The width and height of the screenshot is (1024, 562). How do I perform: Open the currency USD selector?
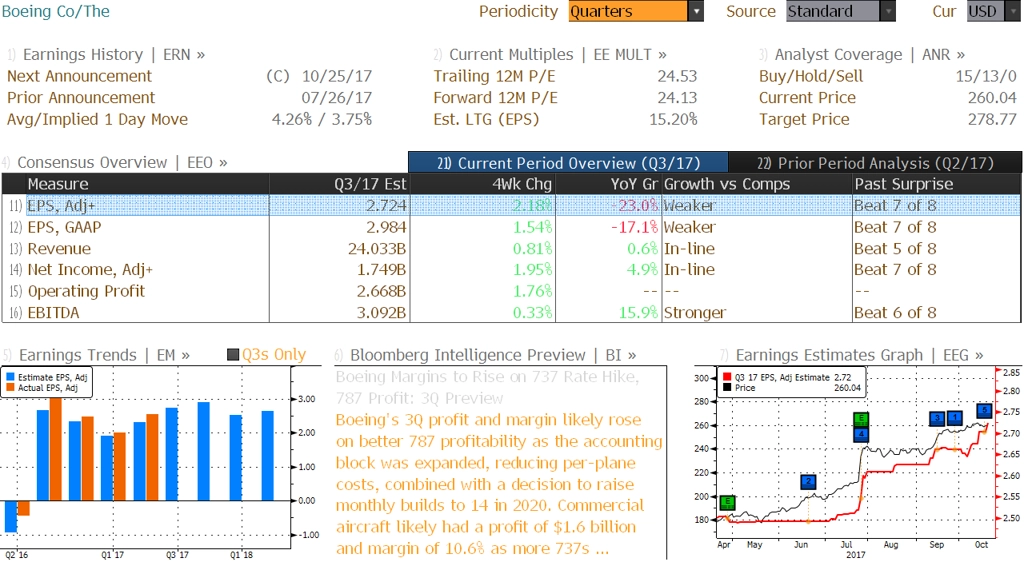(993, 11)
